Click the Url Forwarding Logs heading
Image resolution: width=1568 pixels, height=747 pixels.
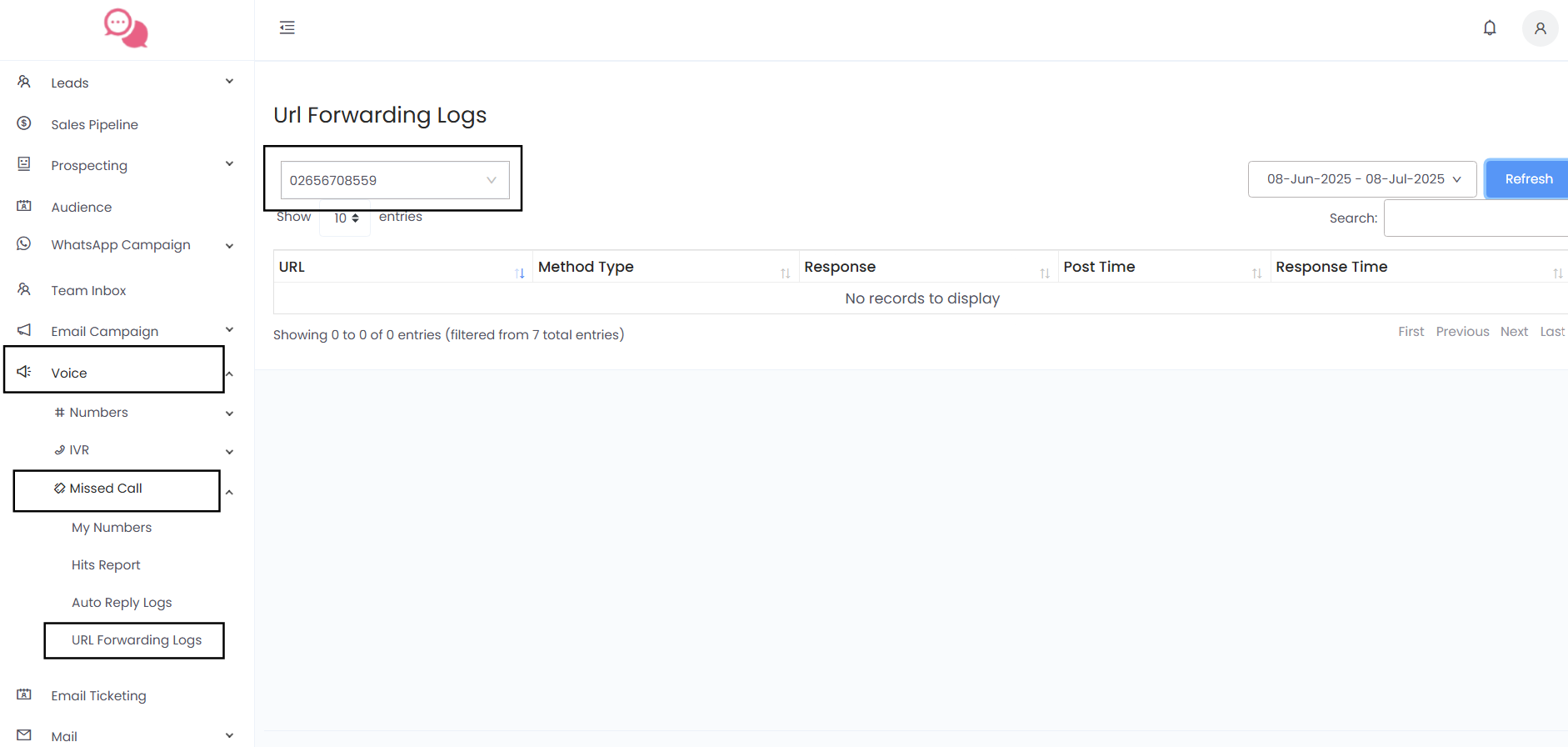tap(380, 115)
